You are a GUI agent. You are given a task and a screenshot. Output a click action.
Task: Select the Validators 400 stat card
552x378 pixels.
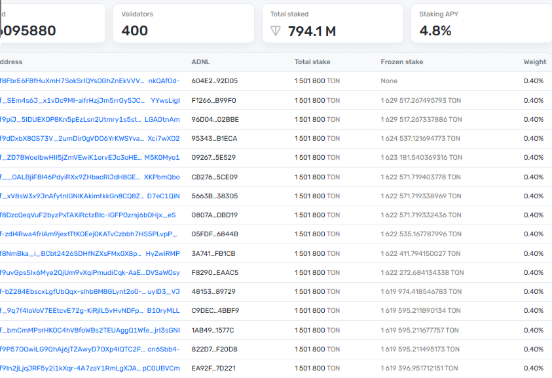pyautogui.click(x=183, y=23)
